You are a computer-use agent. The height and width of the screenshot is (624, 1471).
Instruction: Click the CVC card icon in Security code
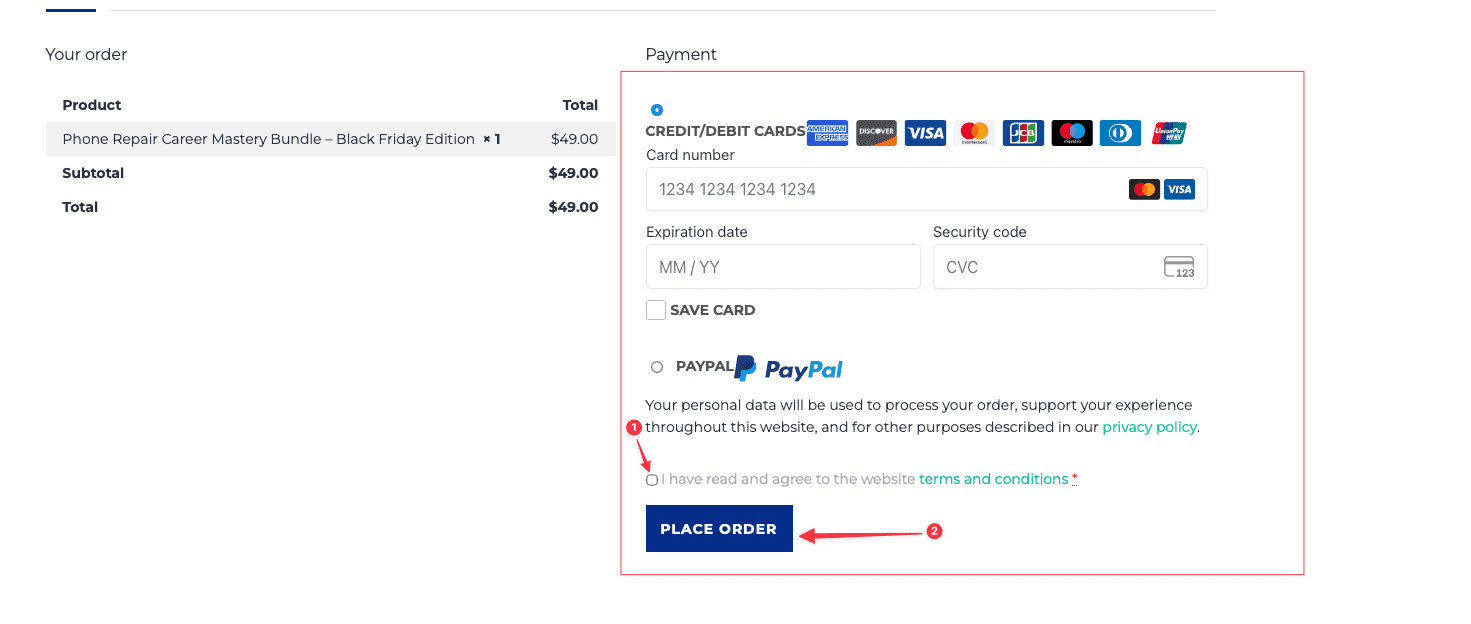[1179, 267]
